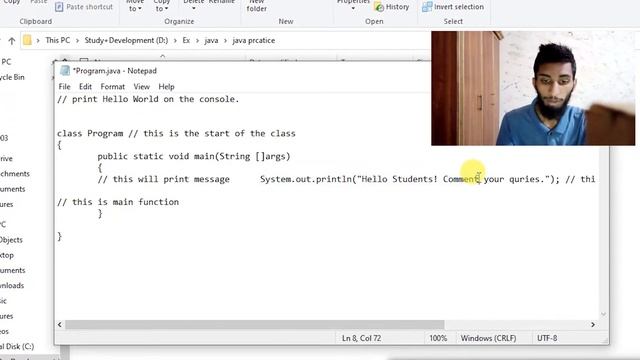Expand chevron after Study+Development (D:) breadcrumb
The image size is (640, 360).
point(175,40)
